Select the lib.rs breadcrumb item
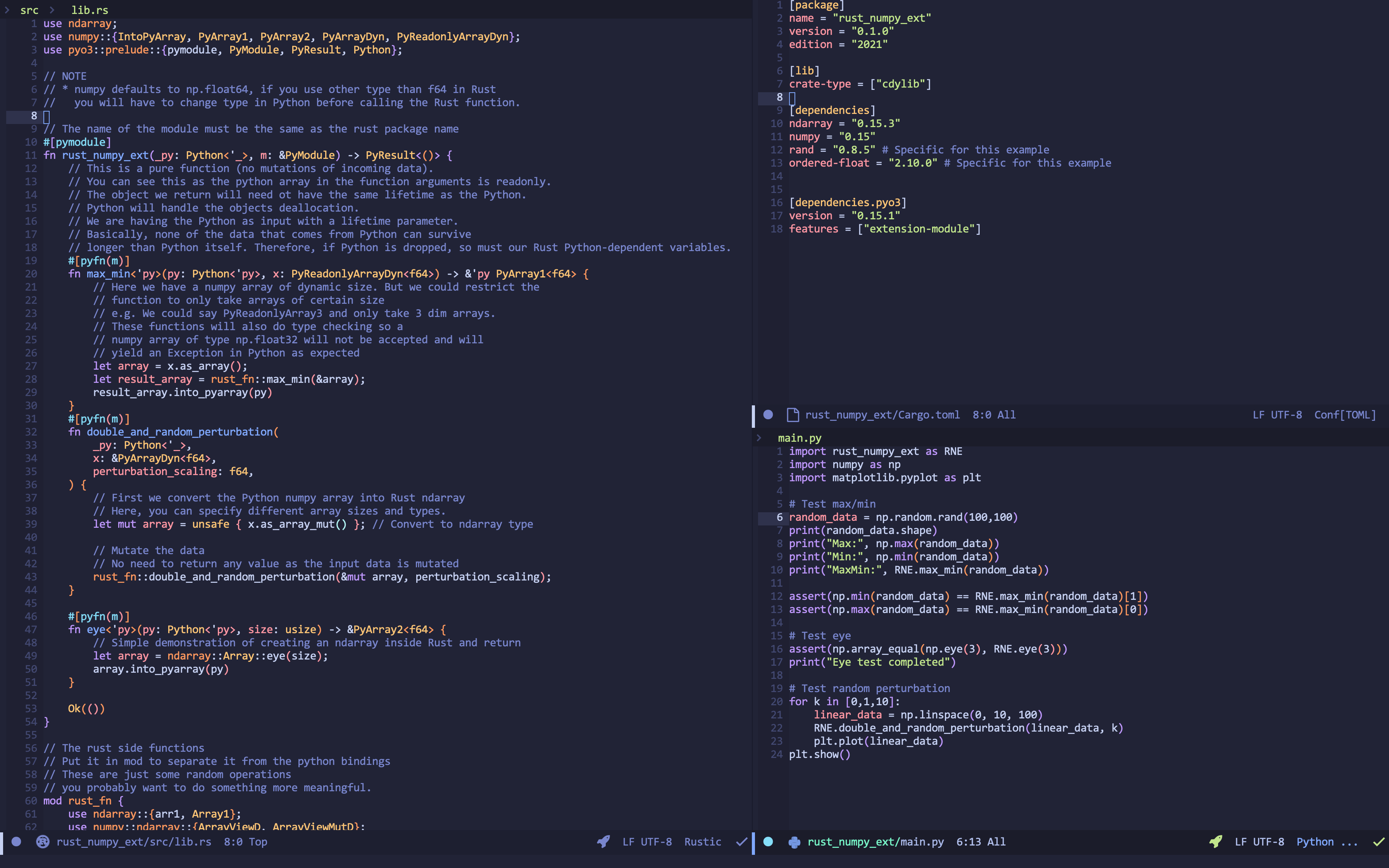The height and width of the screenshot is (868, 1389). coord(90,10)
